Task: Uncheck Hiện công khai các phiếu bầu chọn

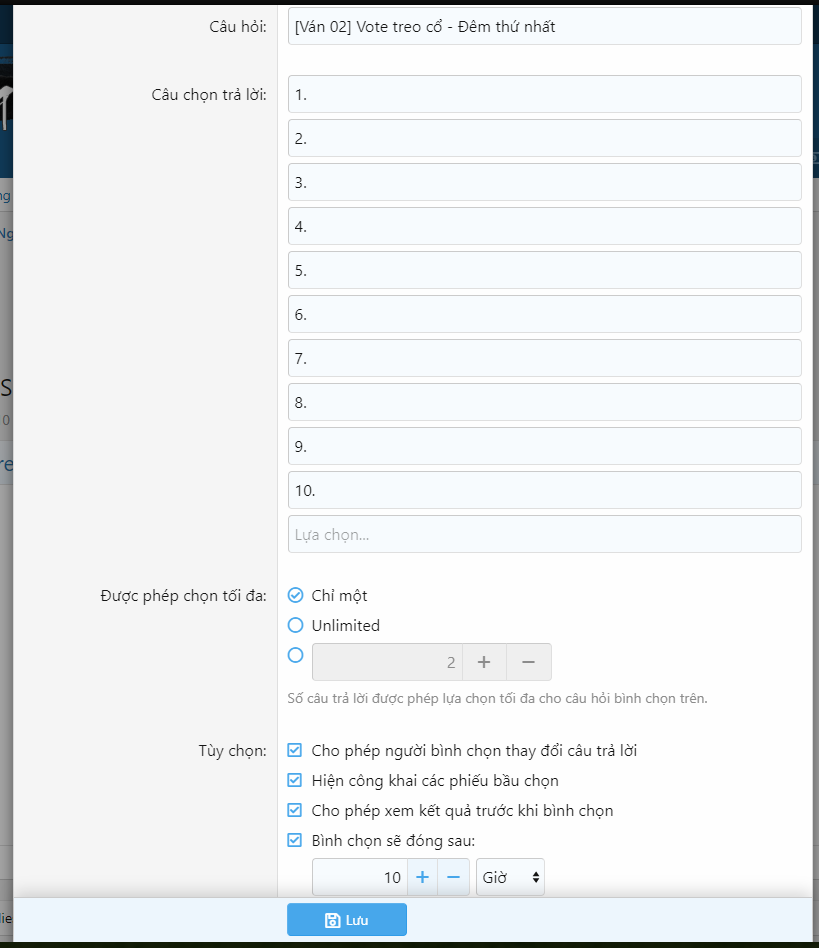Action: [x=295, y=781]
